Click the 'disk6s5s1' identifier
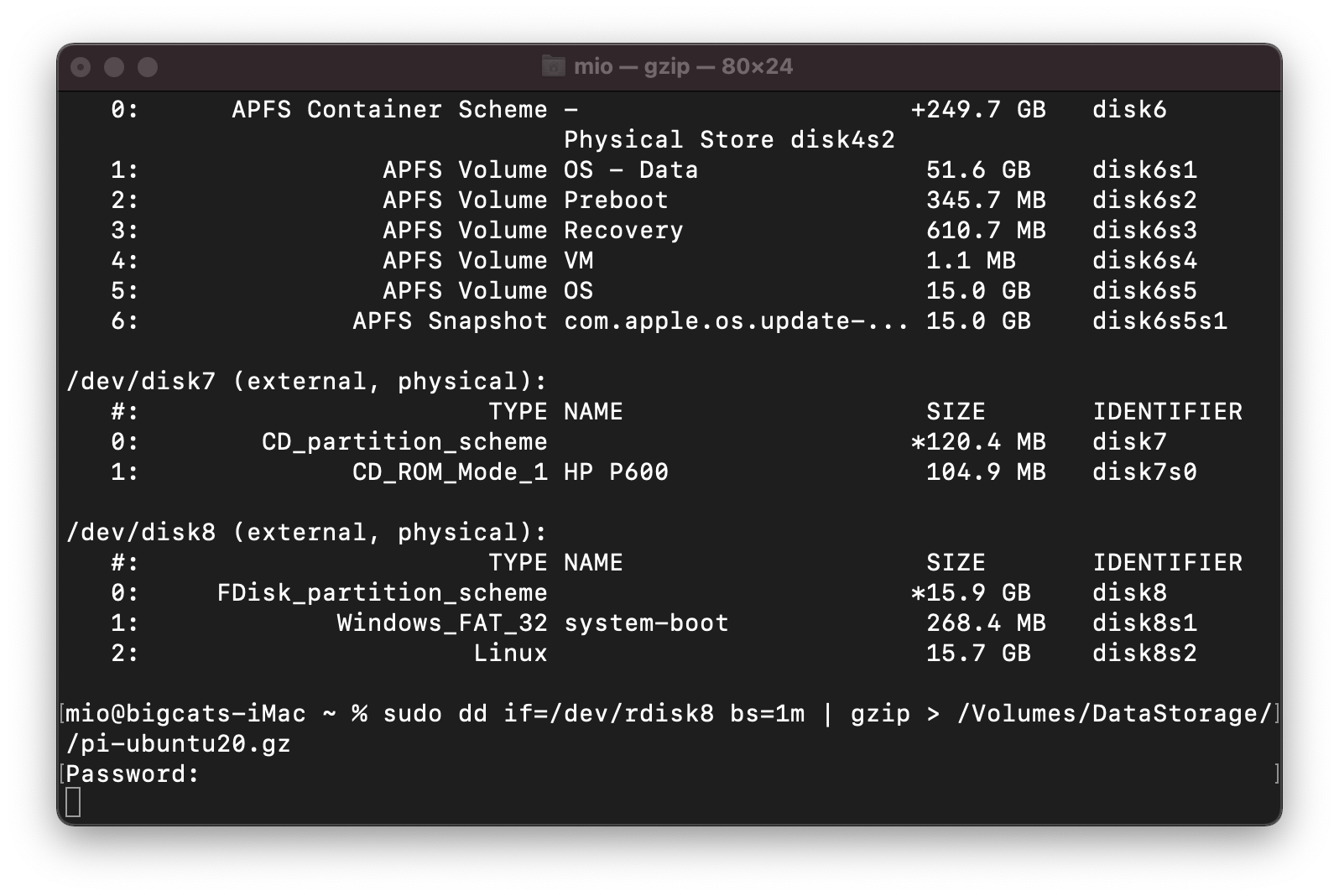The image size is (1339, 896). point(1159,320)
